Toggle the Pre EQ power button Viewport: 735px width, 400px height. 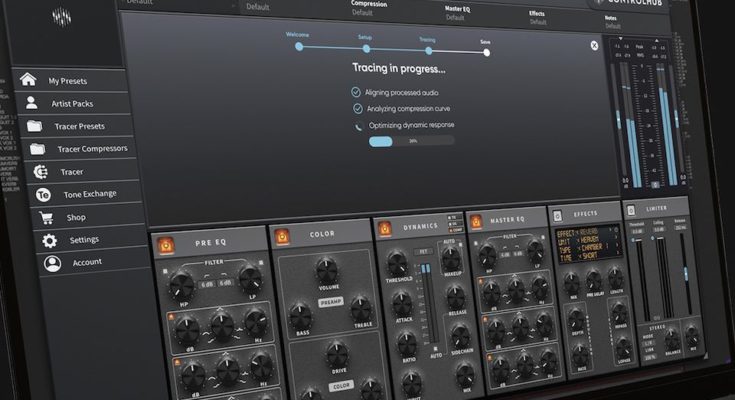pos(164,241)
